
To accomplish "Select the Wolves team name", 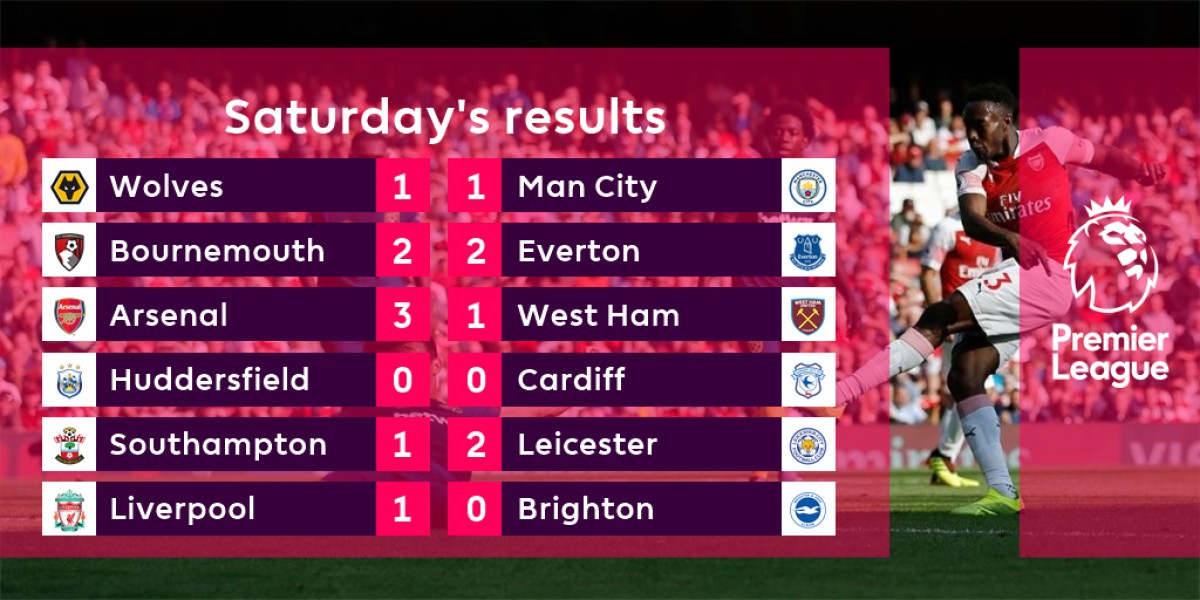I will click(166, 186).
